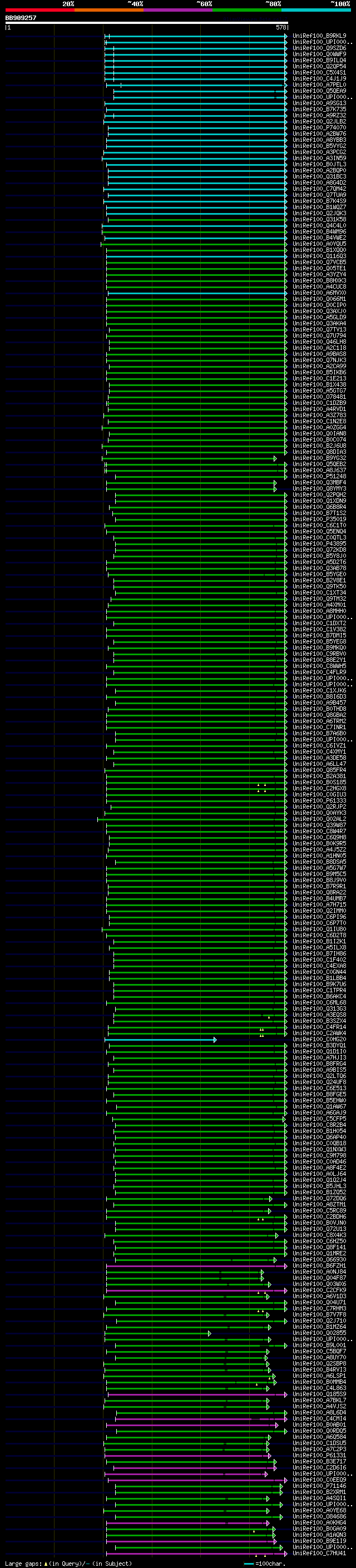Select hit label UniRef100_Q31BC3
This screenshot has height=1568, width=356.
point(319,176)
